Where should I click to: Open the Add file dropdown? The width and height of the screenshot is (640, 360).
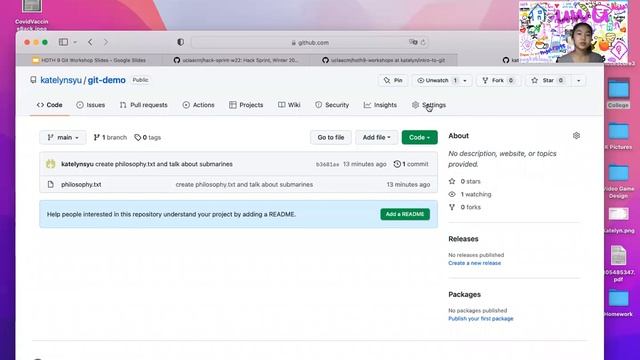click(376, 138)
